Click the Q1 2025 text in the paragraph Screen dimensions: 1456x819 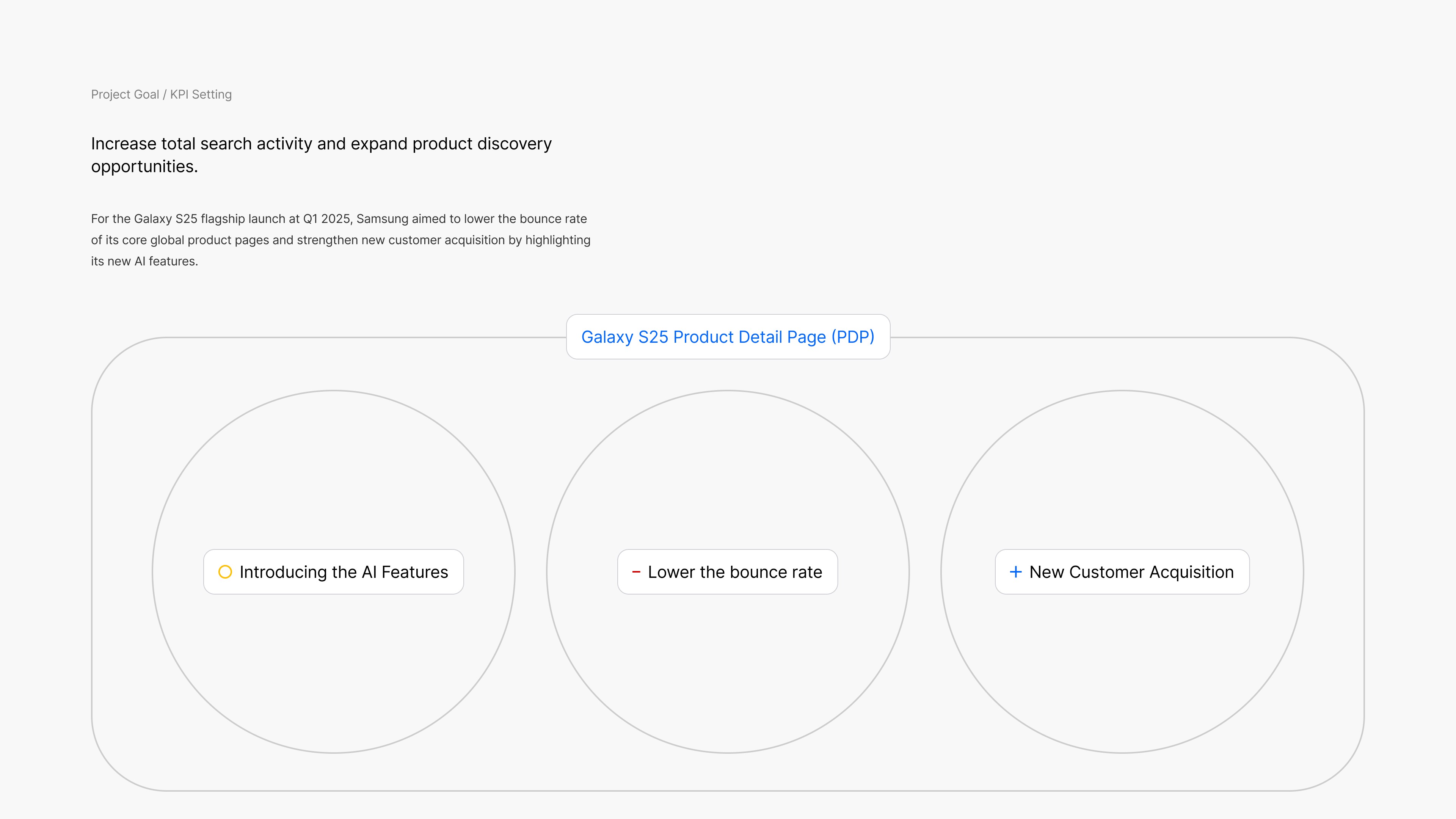pos(327,219)
